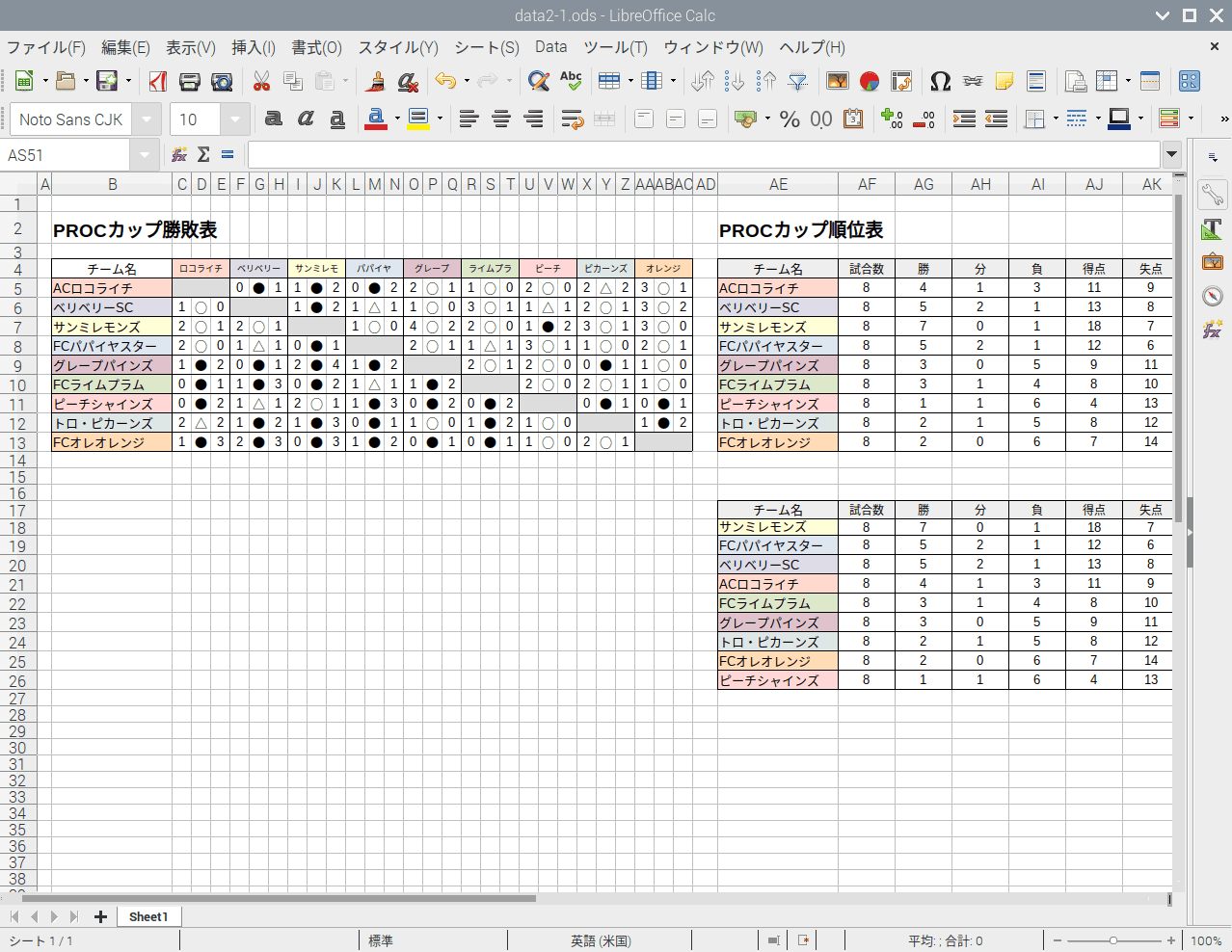This screenshot has height=952, width=1232.
Task: Run spelling check Abc icon
Action: coord(571,82)
